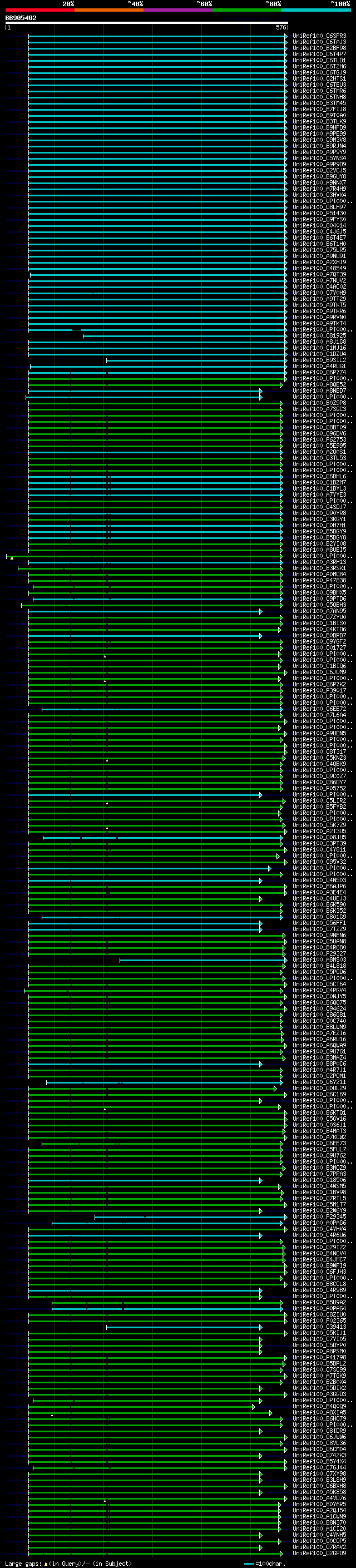Screen dimensions: 356x1568
Task: Open hit UniRef100_C6TAJ3
Action: click(319, 42)
